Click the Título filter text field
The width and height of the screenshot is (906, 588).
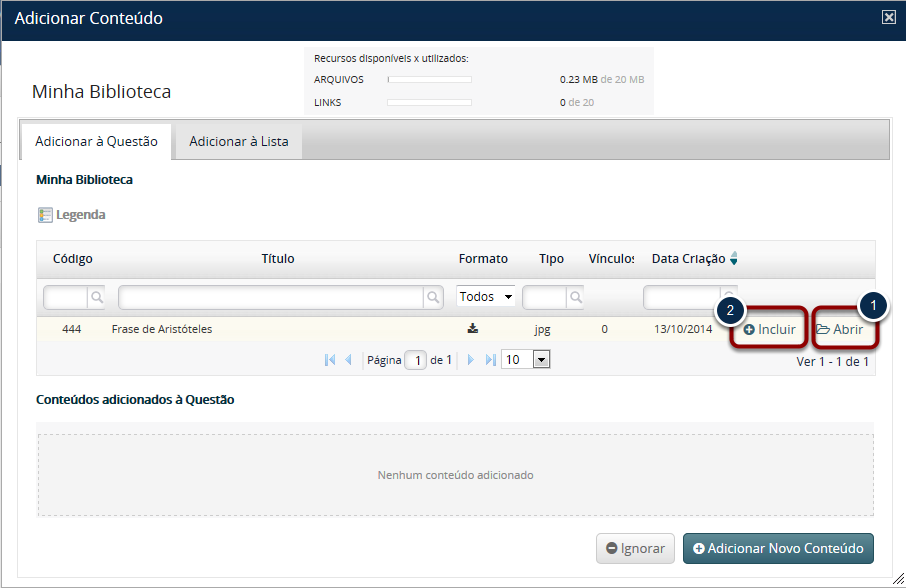[270, 297]
